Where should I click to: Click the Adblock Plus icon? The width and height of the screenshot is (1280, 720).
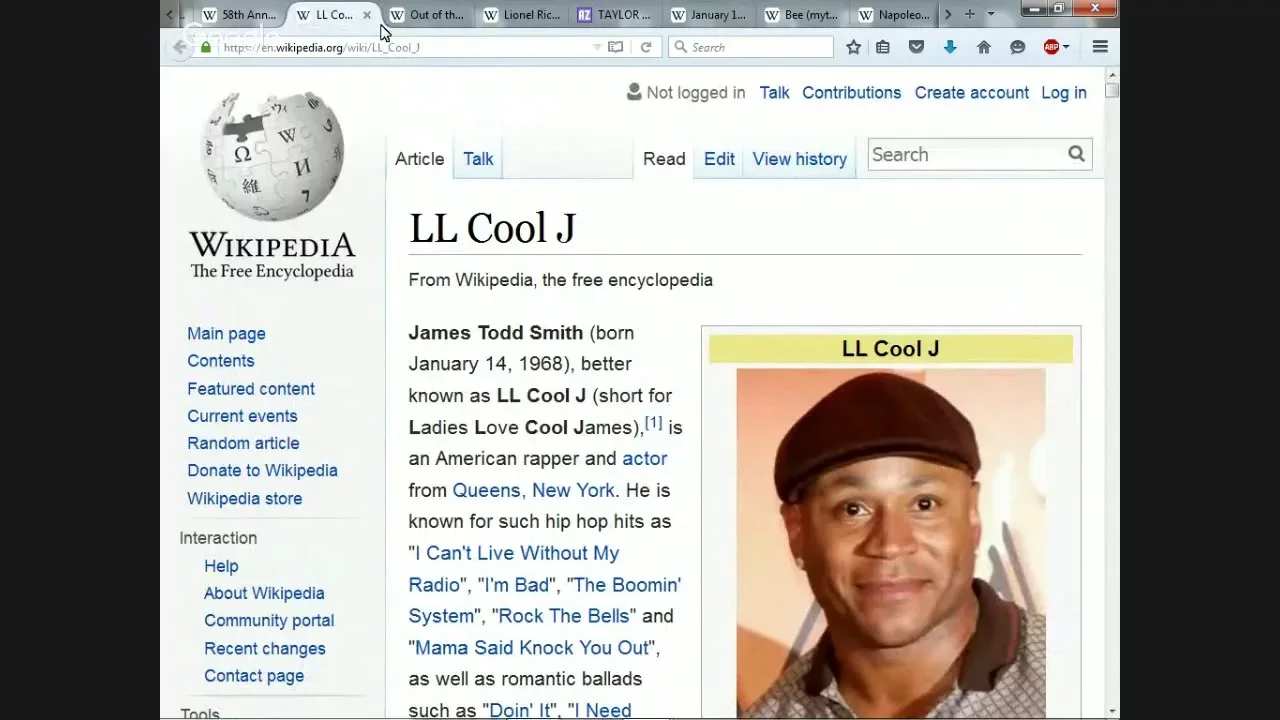[1050, 47]
